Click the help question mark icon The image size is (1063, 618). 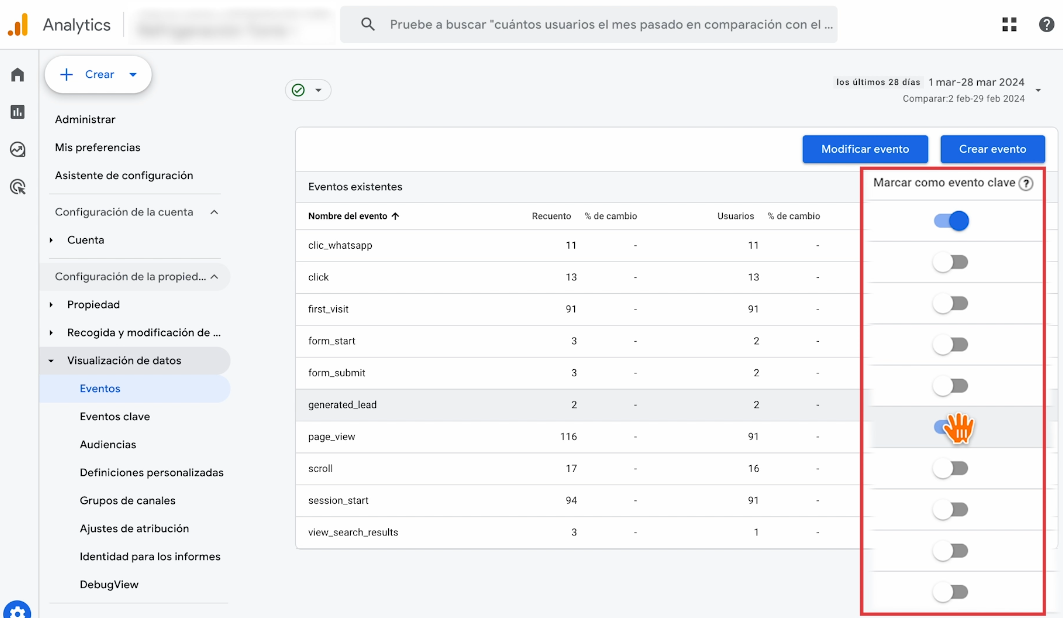point(1046,25)
